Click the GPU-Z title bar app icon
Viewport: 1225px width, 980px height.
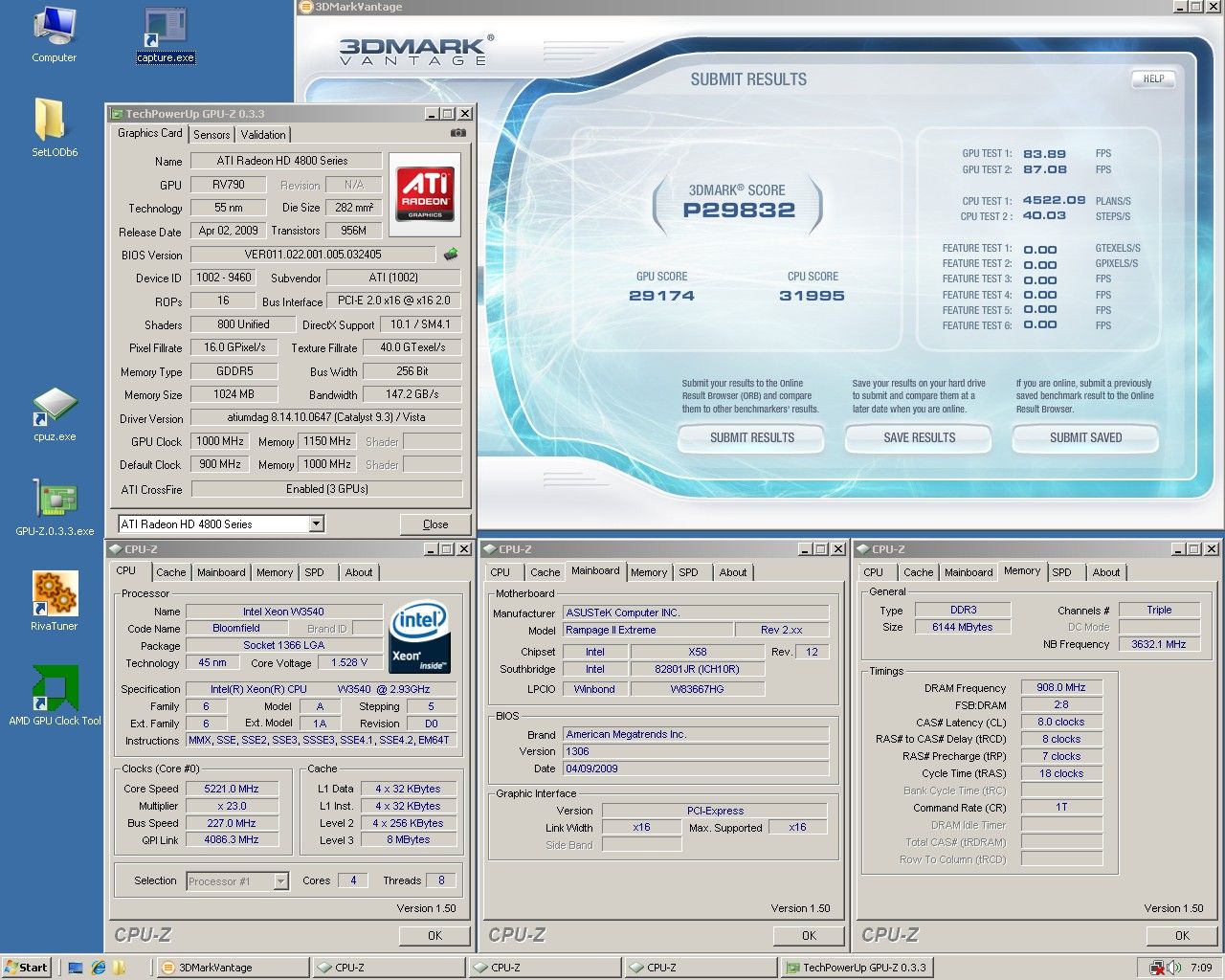point(116,113)
